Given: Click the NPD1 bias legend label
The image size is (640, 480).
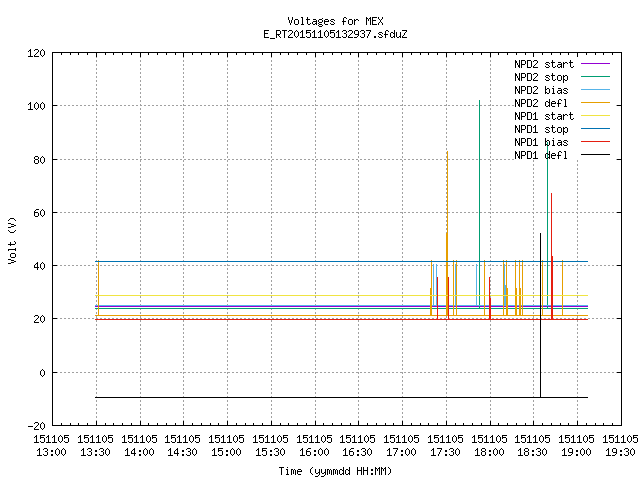Looking at the screenshot, I should (x=541, y=142).
